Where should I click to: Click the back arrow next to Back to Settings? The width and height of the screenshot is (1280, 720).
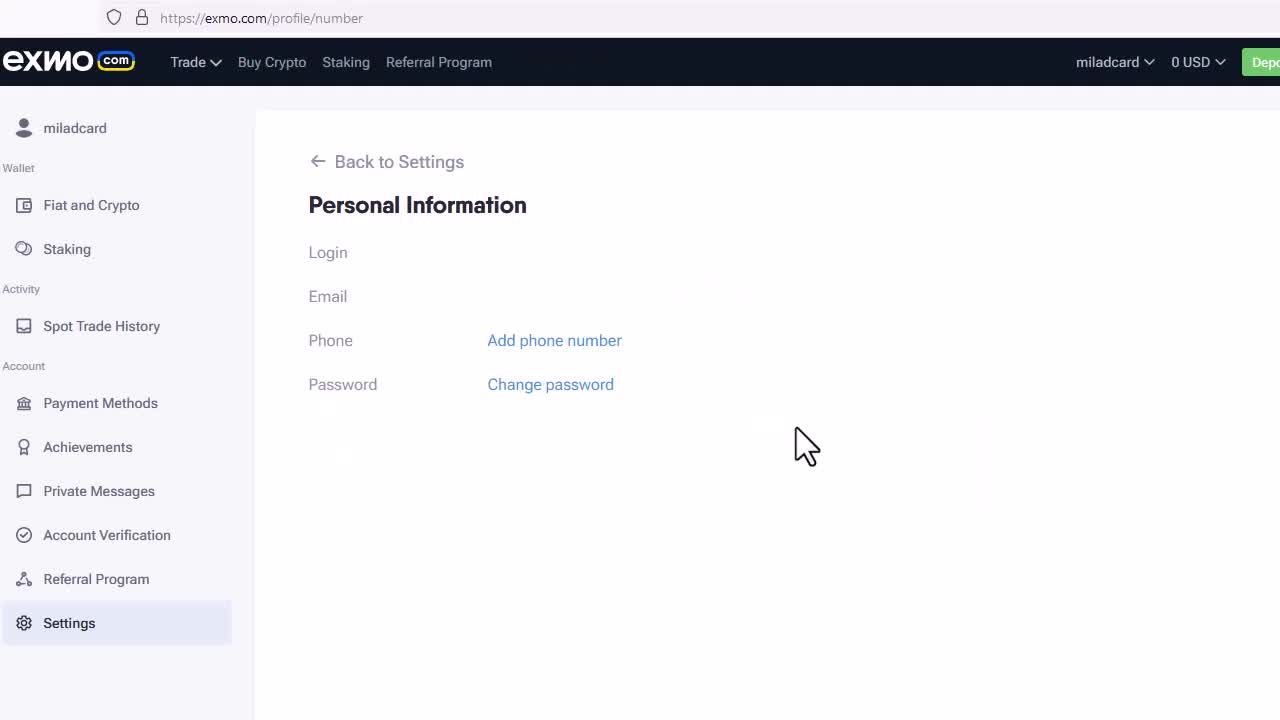[318, 162]
